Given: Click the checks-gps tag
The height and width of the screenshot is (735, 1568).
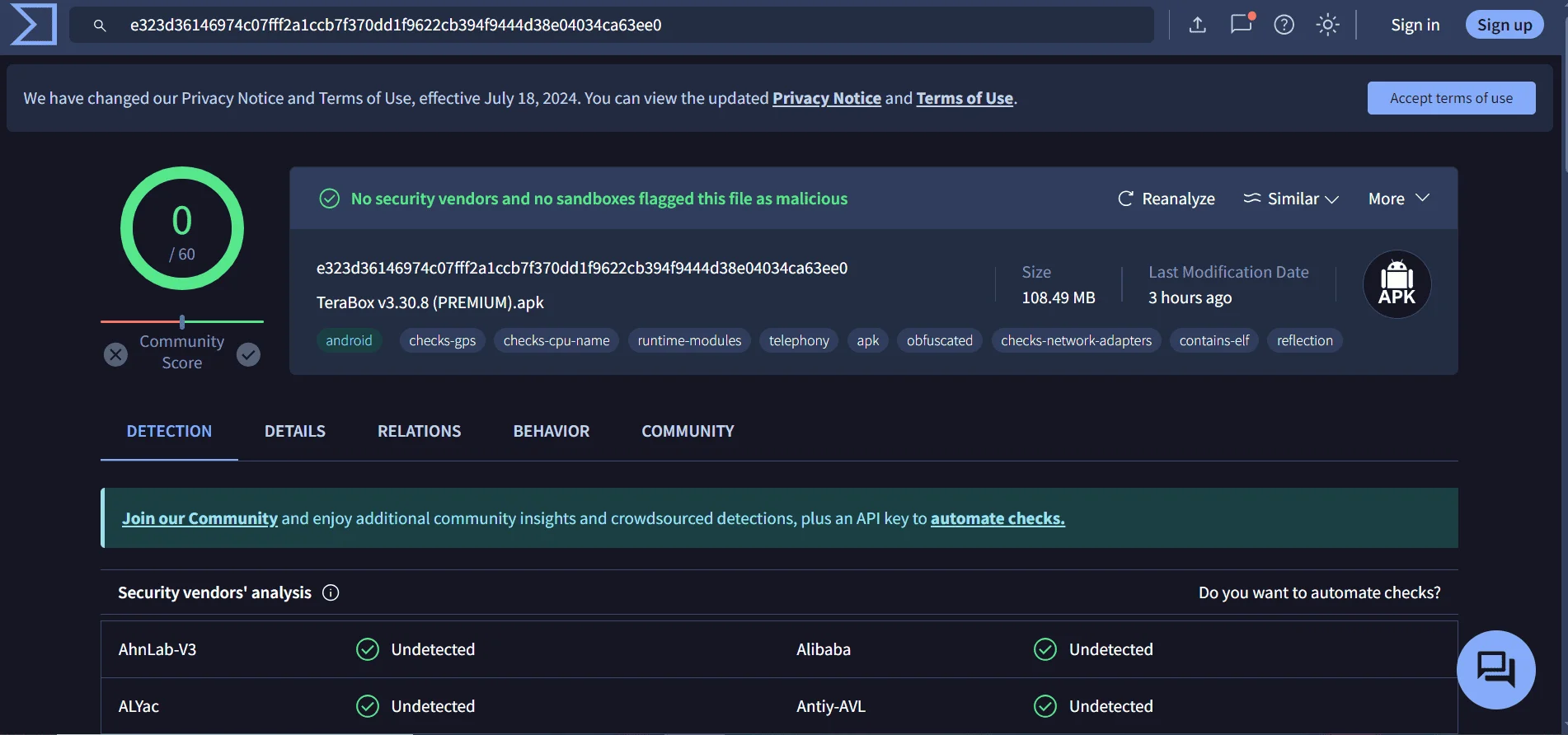Looking at the screenshot, I should click(442, 340).
